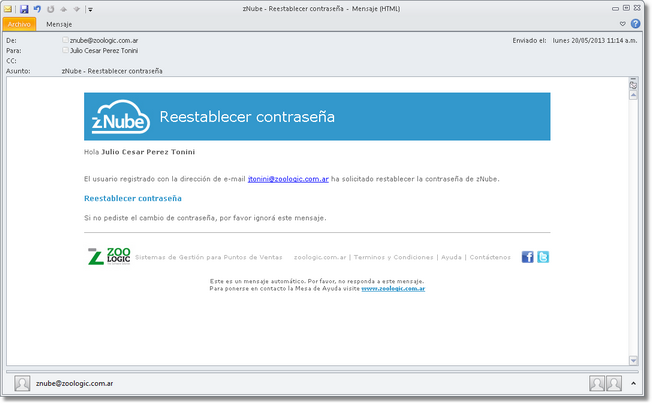Open the Twitter icon in email footer
The width and height of the screenshot is (652, 404).
(x=543, y=257)
